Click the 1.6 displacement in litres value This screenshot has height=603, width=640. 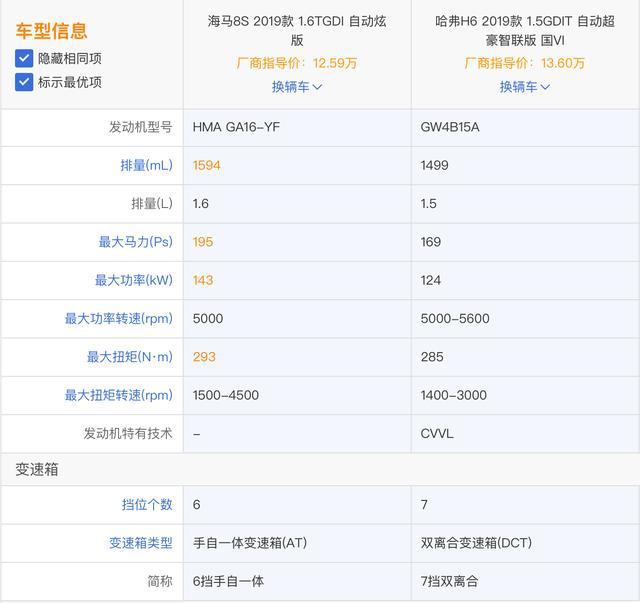tap(200, 203)
